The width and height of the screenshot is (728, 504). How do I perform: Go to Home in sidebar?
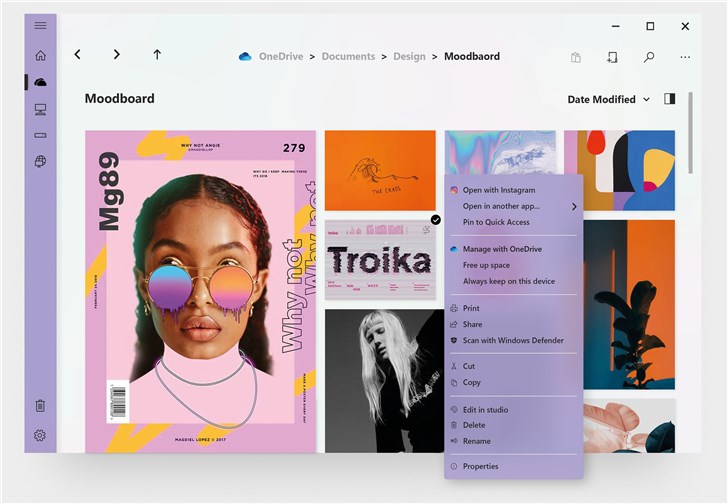pos(40,56)
